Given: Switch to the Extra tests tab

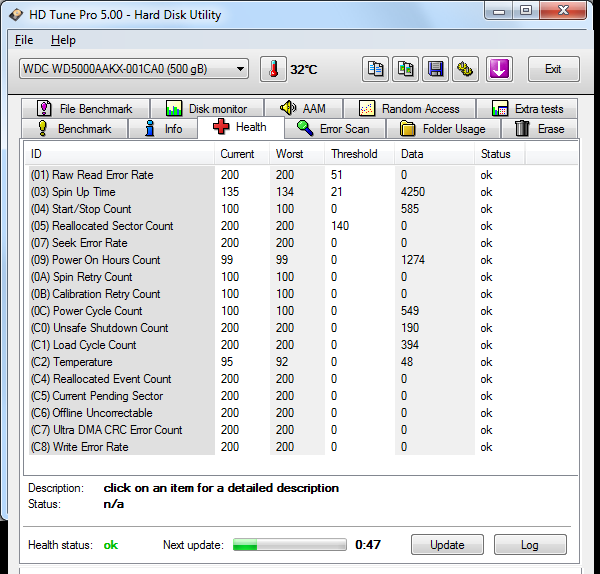Looking at the screenshot, I should tap(527, 109).
